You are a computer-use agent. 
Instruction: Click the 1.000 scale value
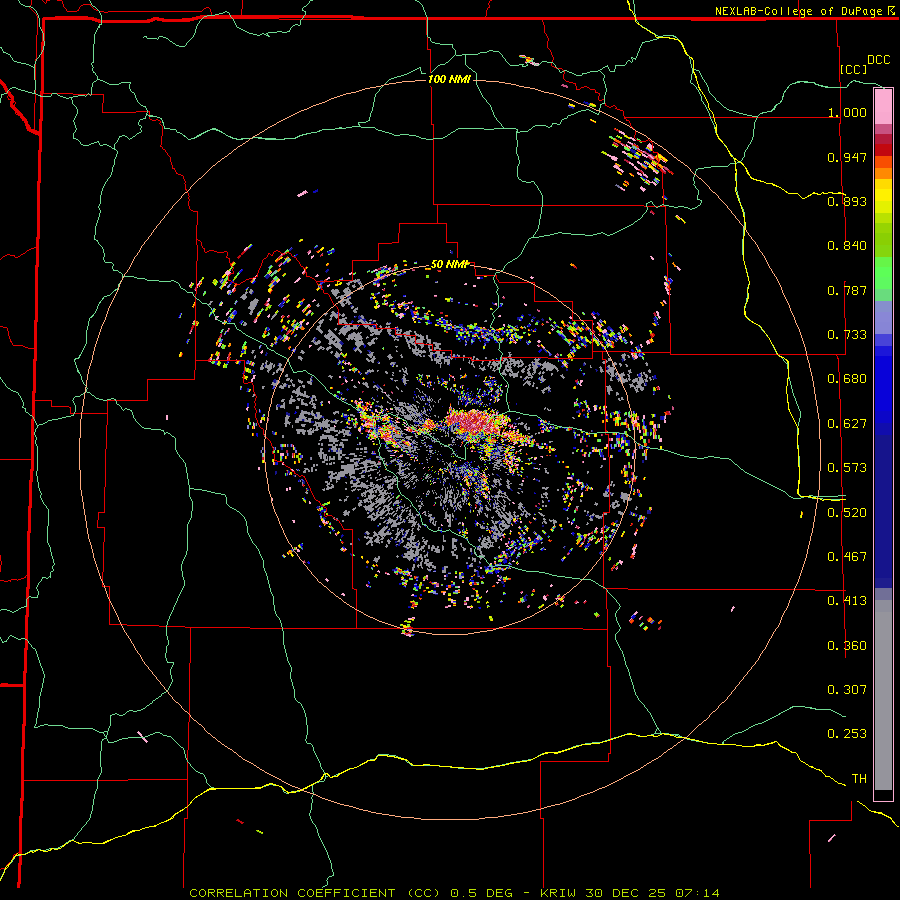pyautogui.click(x=847, y=112)
